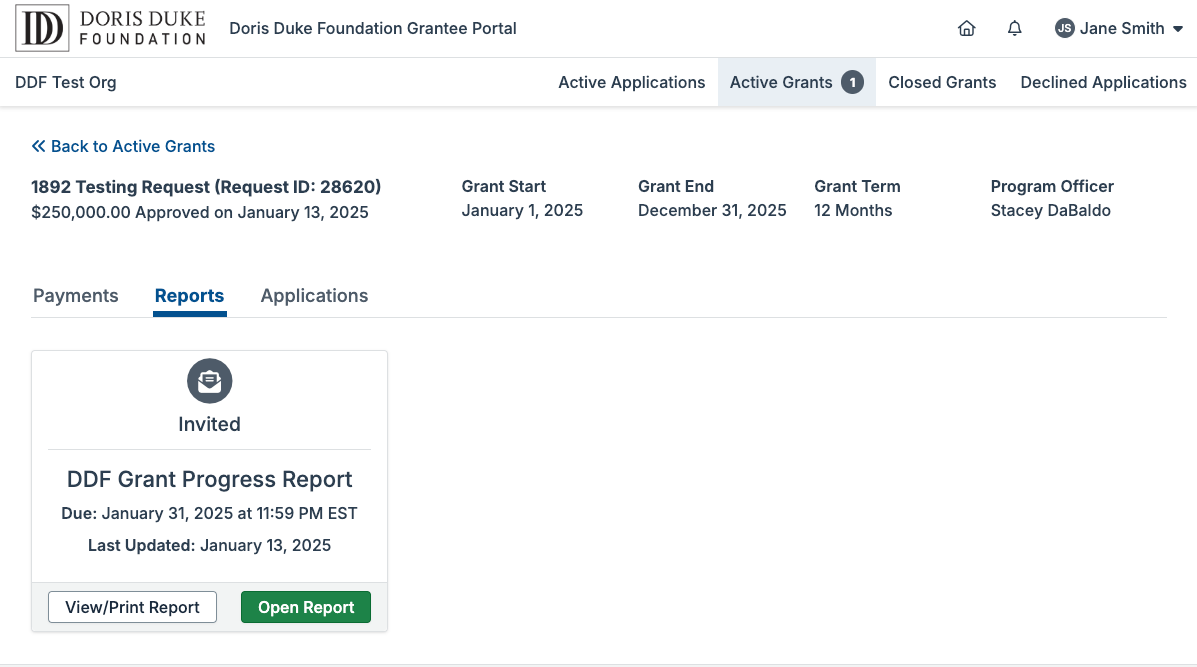Click the double chevron back icon

[x=38, y=146]
